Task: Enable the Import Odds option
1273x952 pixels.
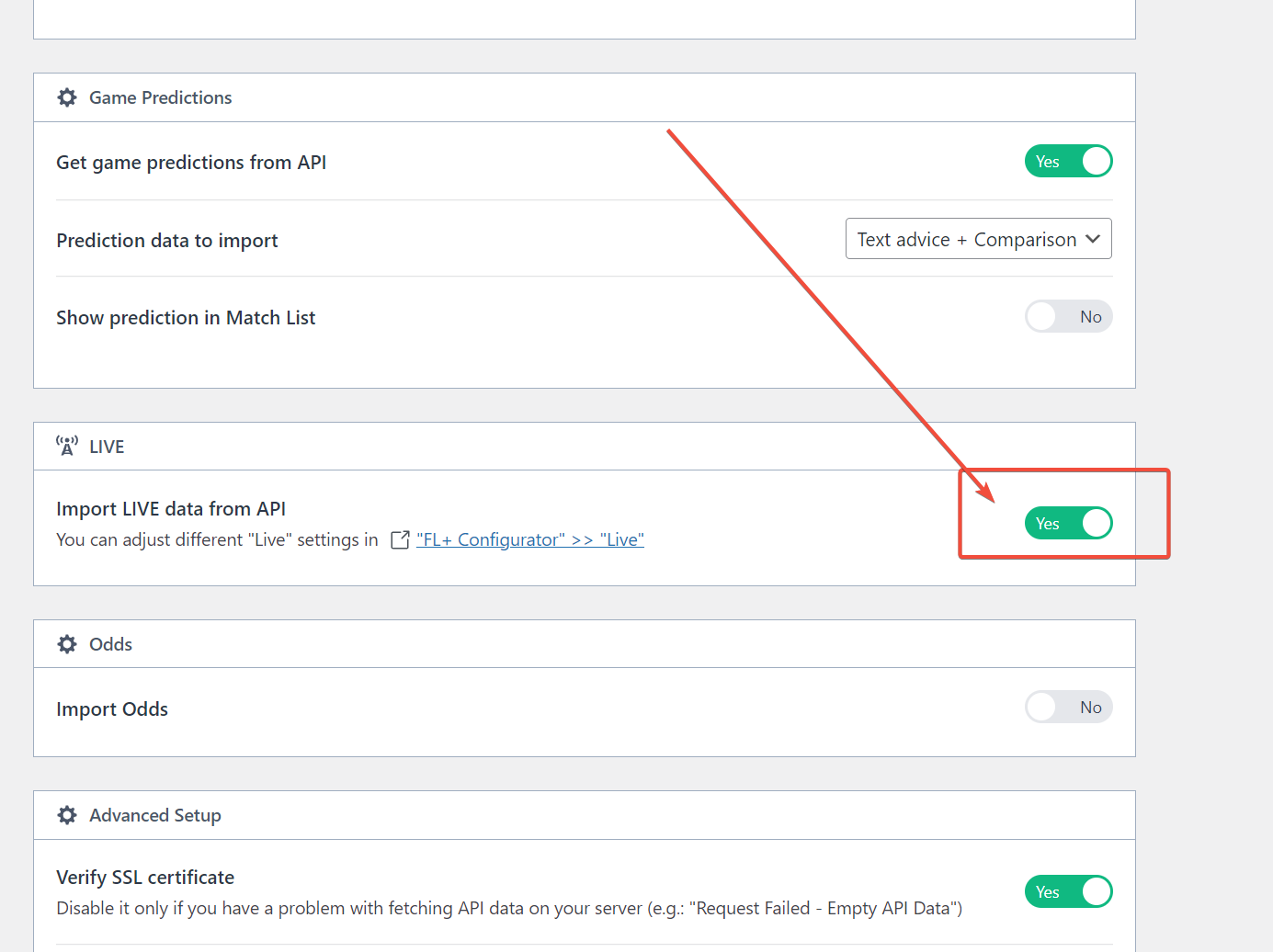Action: coord(1069,707)
